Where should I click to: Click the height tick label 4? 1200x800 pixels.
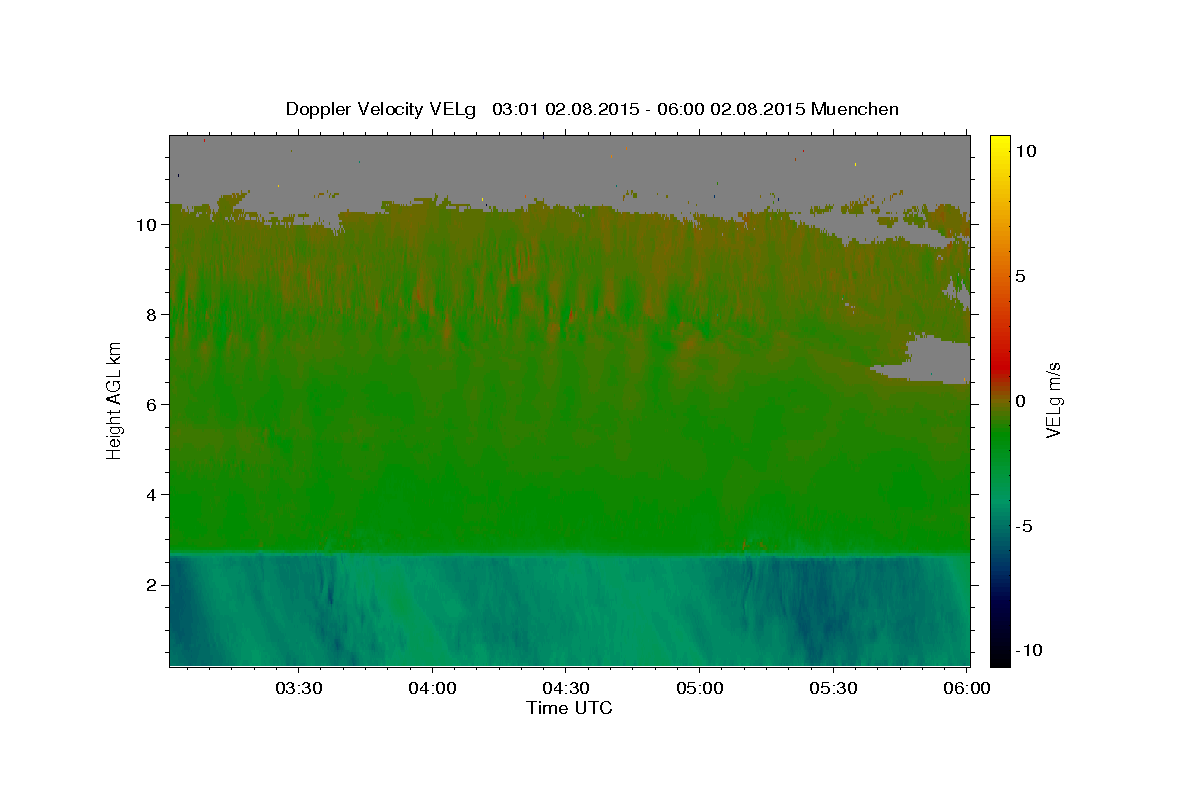(x=150, y=495)
